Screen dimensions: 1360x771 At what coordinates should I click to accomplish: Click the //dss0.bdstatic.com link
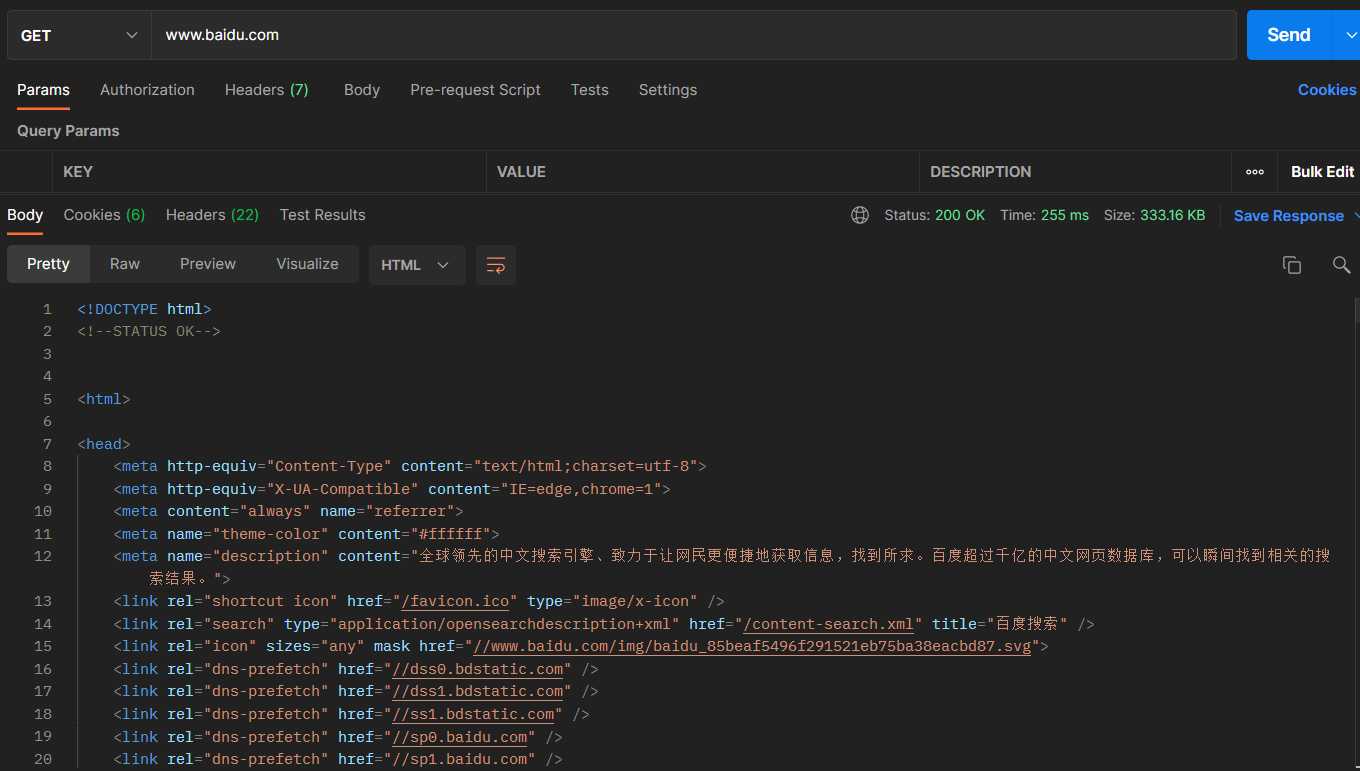tap(478, 669)
